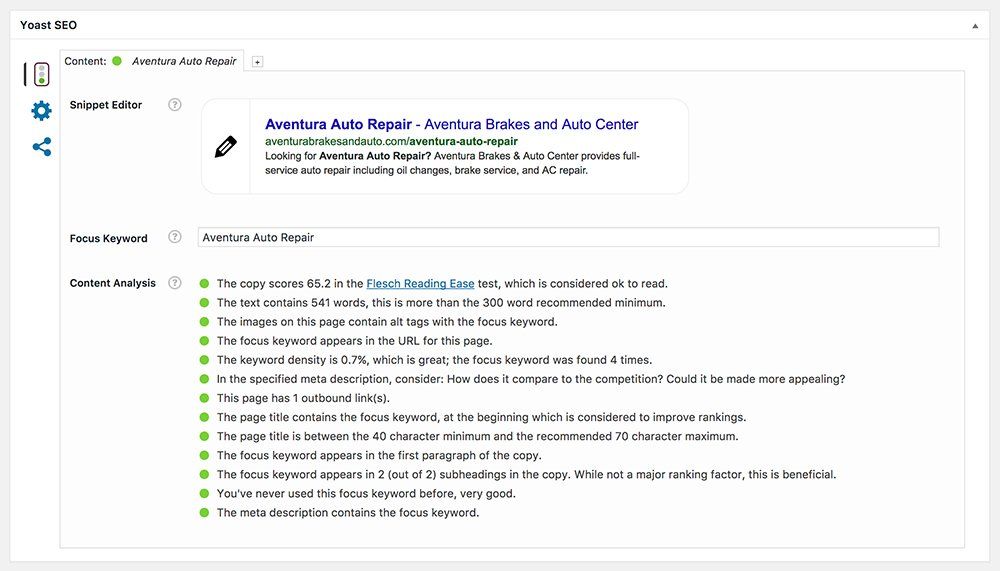The image size is (1000, 571).
Task: Open the Flesch Reading Ease link
Action: tap(420, 283)
